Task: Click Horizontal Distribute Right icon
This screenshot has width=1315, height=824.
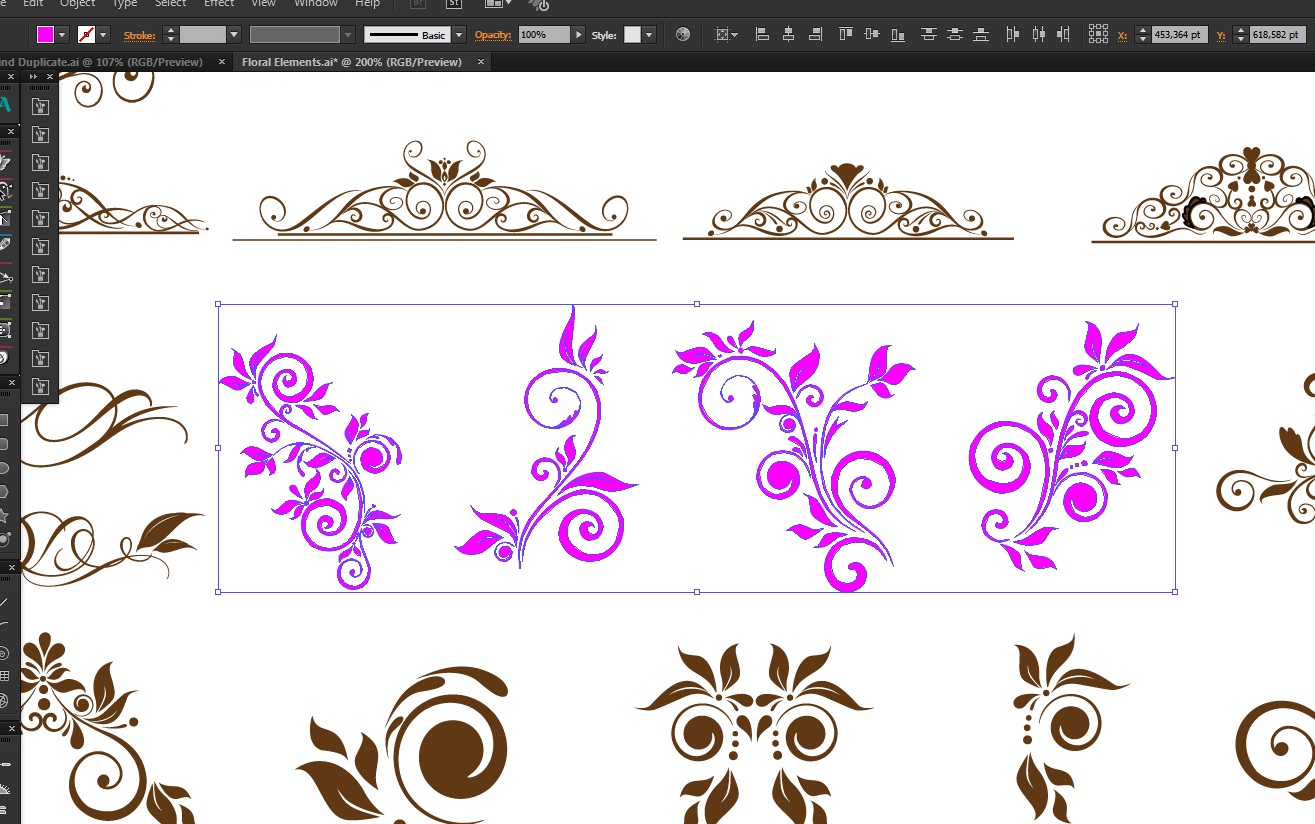Action: tap(1064, 35)
